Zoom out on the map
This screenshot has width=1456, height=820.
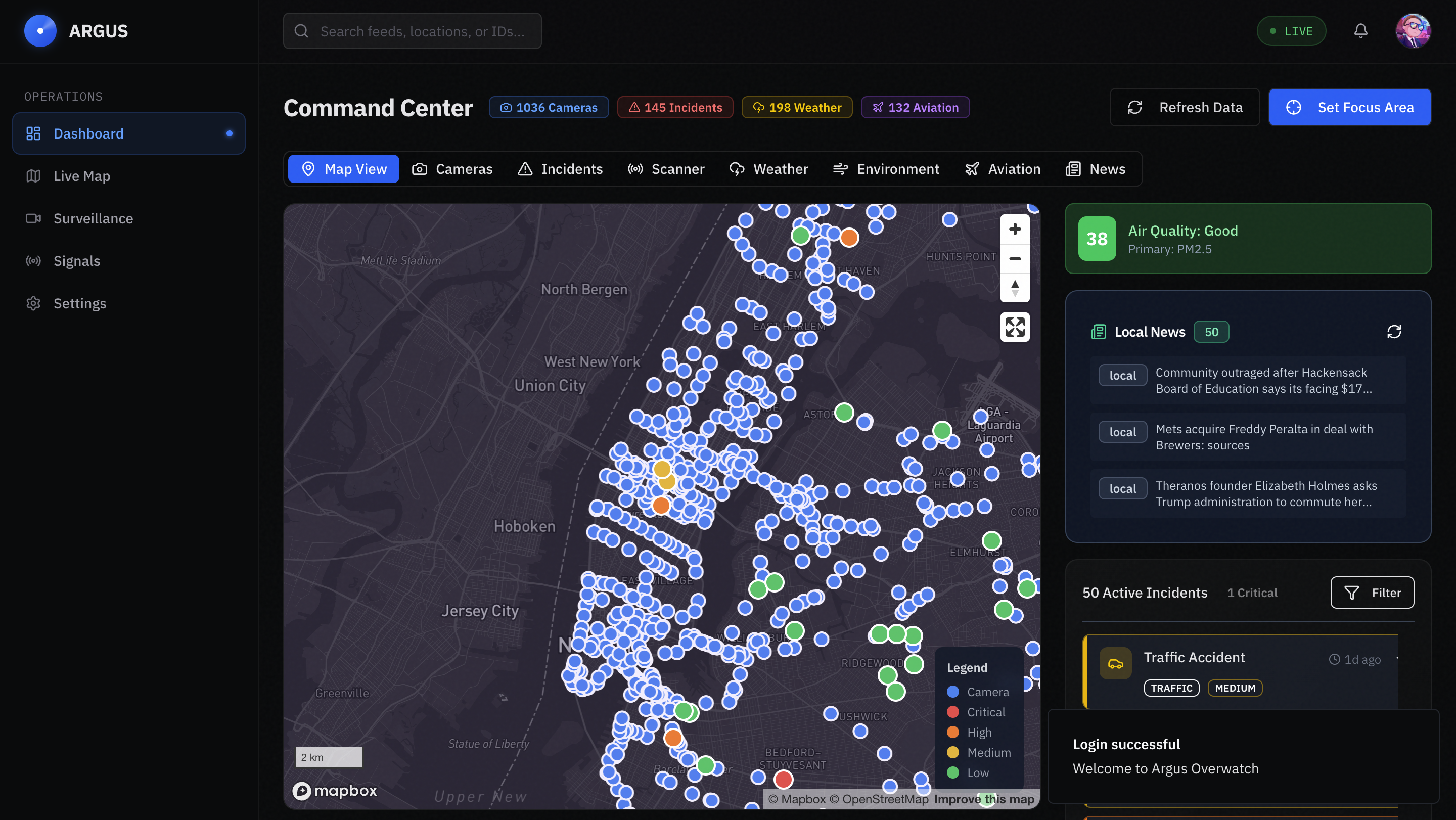click(1015, 259)
